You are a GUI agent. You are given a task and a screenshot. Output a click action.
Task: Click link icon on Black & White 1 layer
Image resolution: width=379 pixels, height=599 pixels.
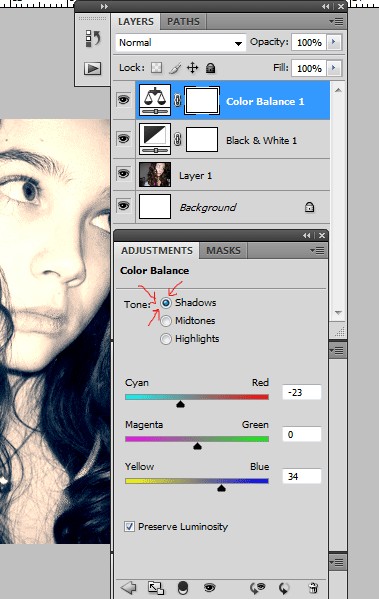click(177, 139)
